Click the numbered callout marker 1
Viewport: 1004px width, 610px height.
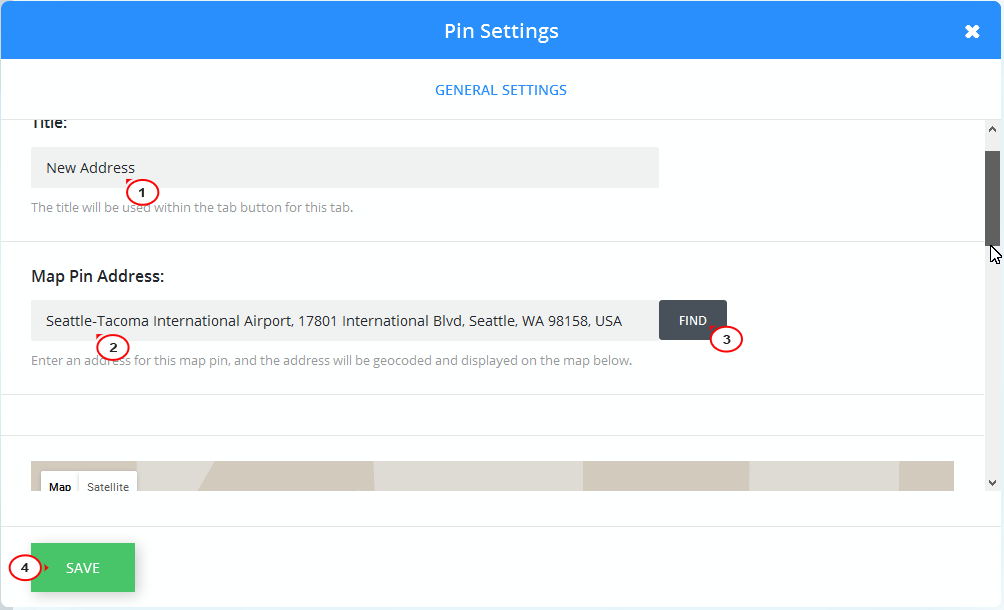click(x=142, y=192)
